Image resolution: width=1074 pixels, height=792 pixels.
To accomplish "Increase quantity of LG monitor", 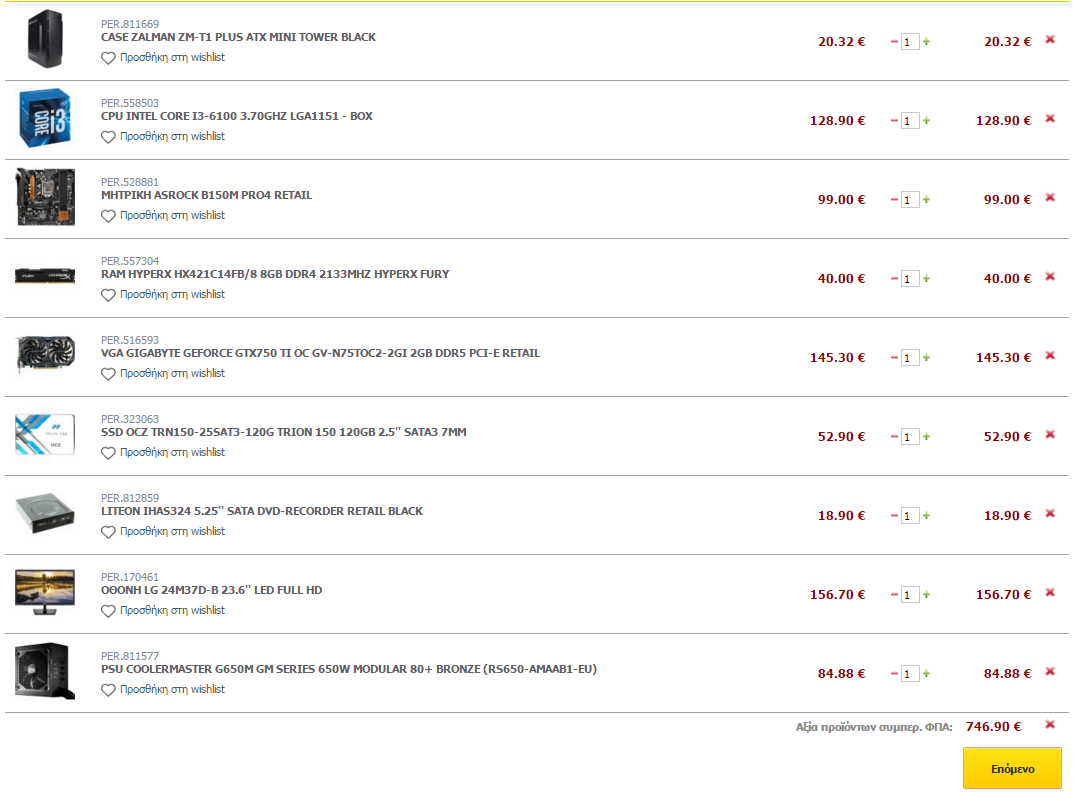I will coord(927,595).
